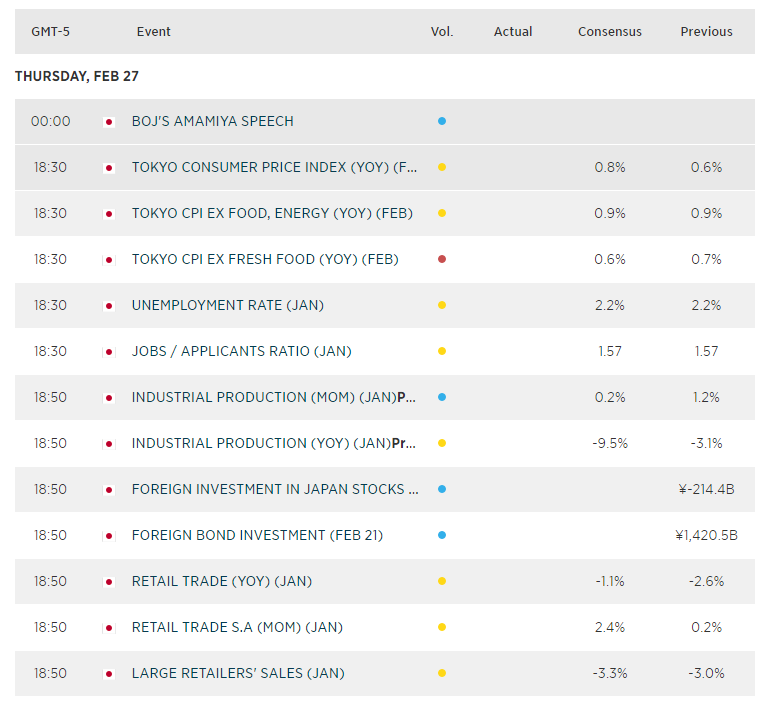Click consensus value -9.5% for Industrial Production (YoY)
The image size is (769, 718).
[610, 443]
